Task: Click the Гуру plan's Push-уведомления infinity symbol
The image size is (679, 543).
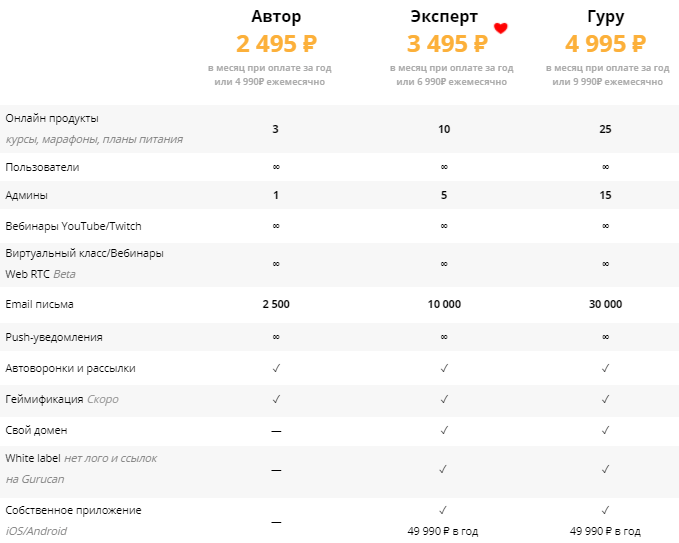Action: click(606, 337)
